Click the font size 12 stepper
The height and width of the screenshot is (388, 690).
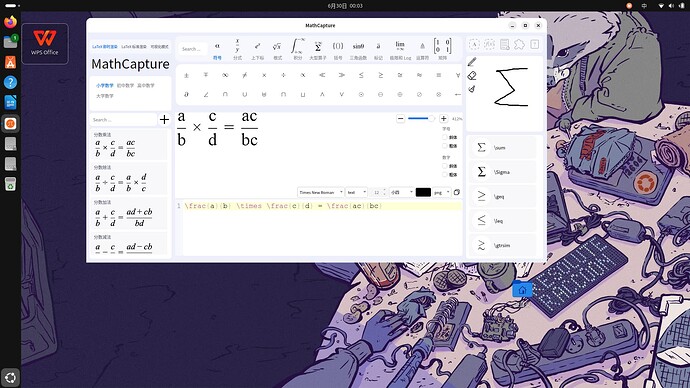378,192
